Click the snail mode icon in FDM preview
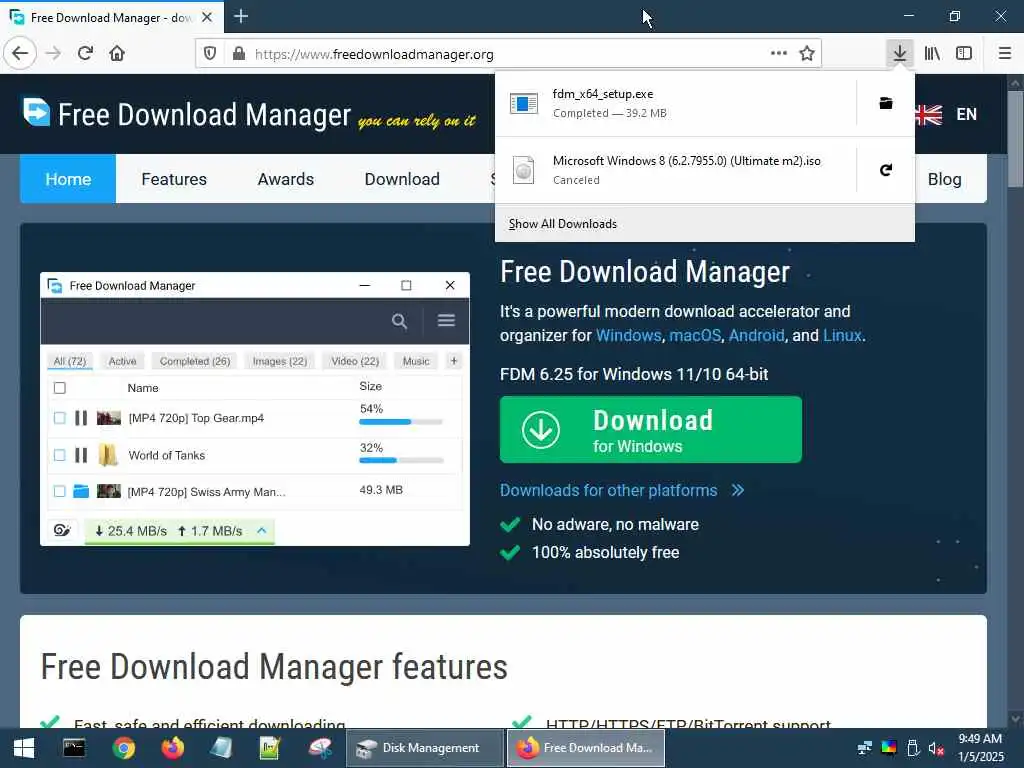Screen dimensions: 1024x768 click(x=62, y=530)
